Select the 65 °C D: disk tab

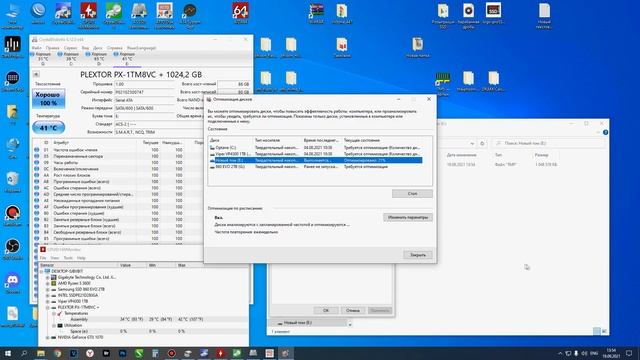pyautogui.click(x=99, y=59)
